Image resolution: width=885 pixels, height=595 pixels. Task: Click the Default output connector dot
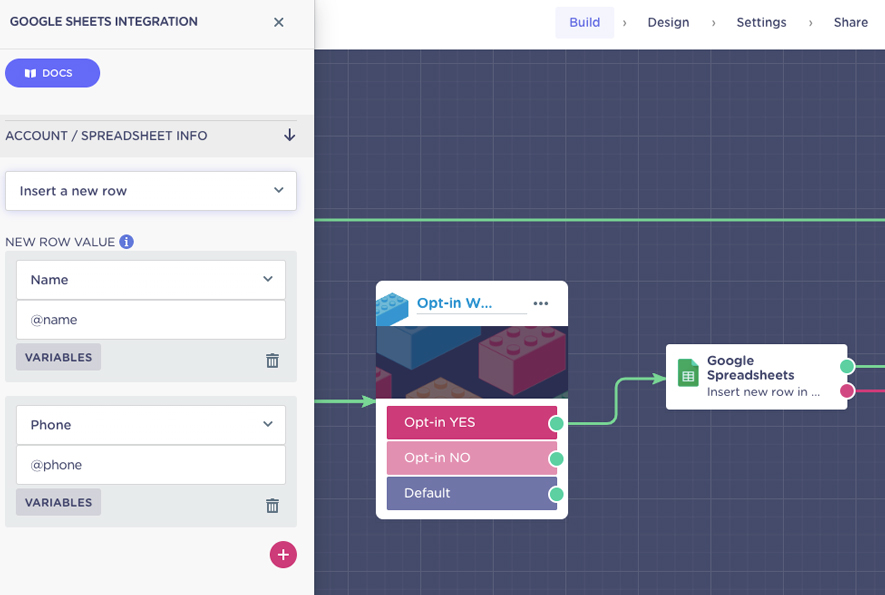coord(556,495)
